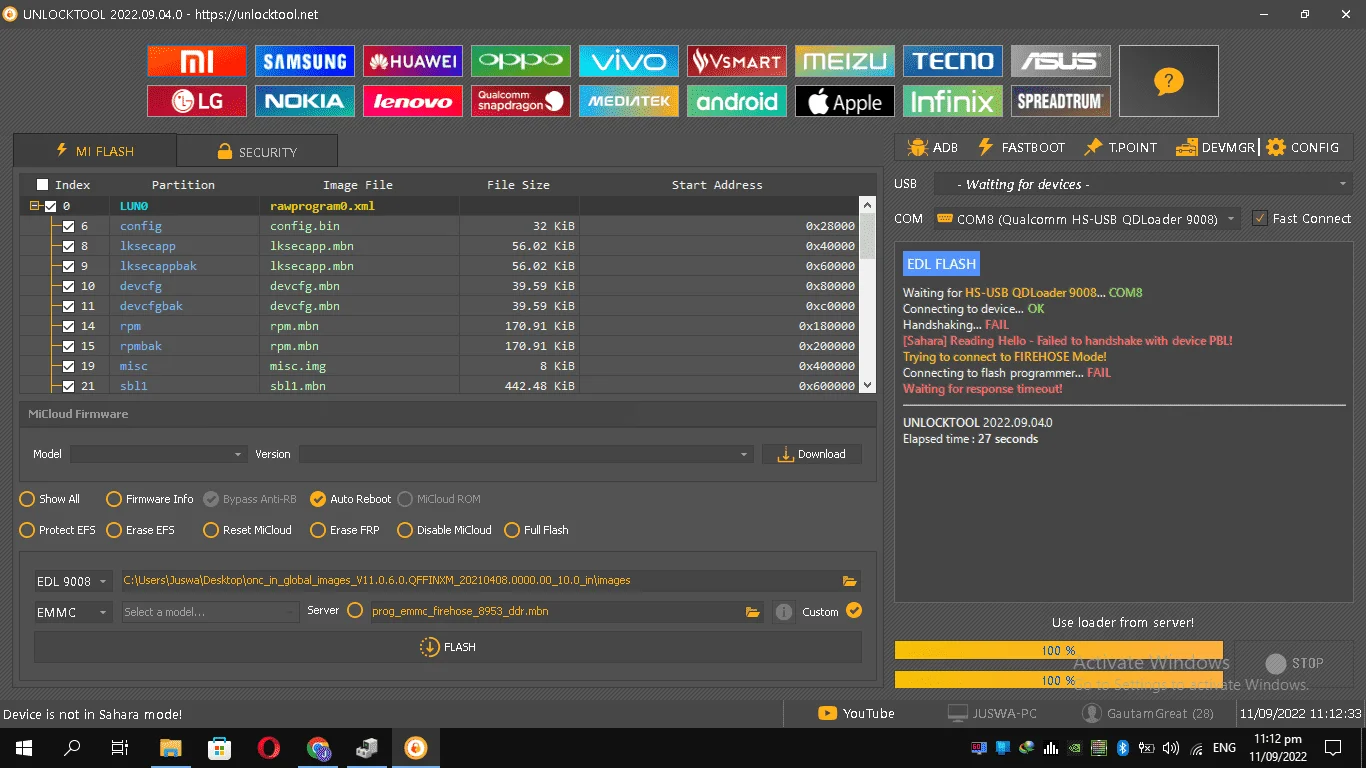Image resolution: width=1366 pixels, height=768 pixels.
Task: Select the Nokia brand icon
Action: [305, 101]
